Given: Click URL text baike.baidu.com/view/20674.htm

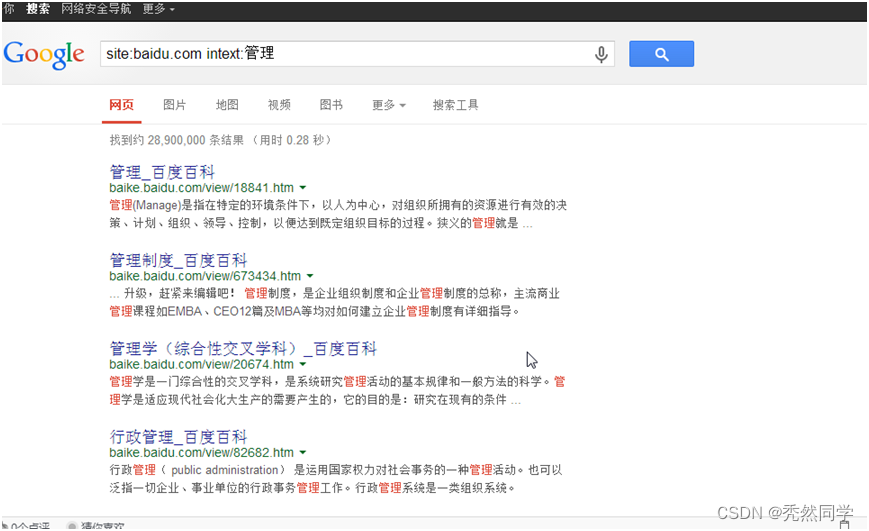Looking at the screenshot, I should pyautogui.click(x=202, y=364).
